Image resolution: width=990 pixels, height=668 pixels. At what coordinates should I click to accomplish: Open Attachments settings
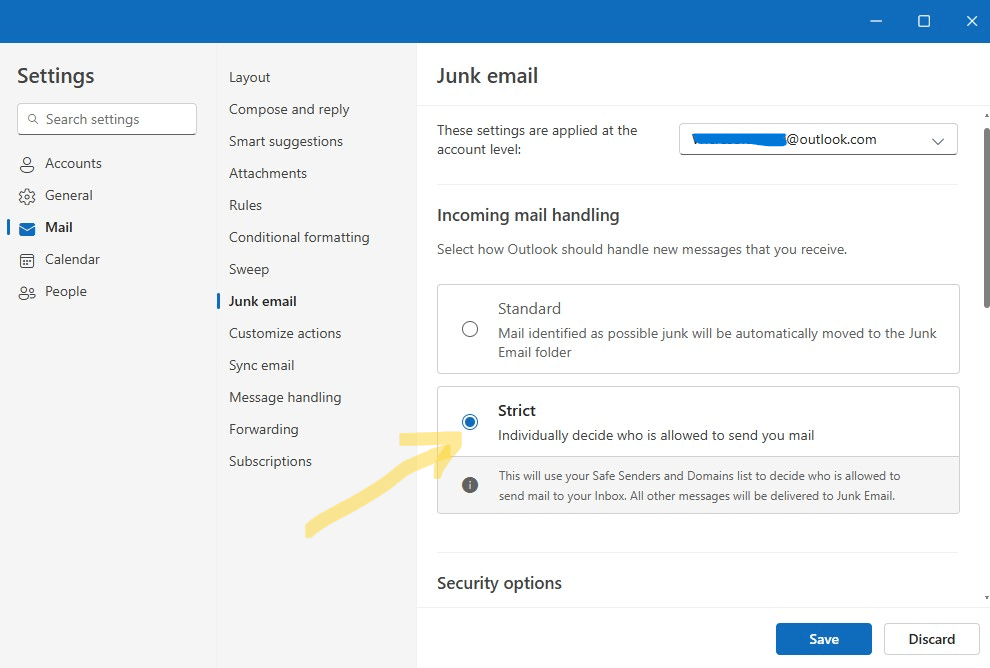tap(268, 174)
